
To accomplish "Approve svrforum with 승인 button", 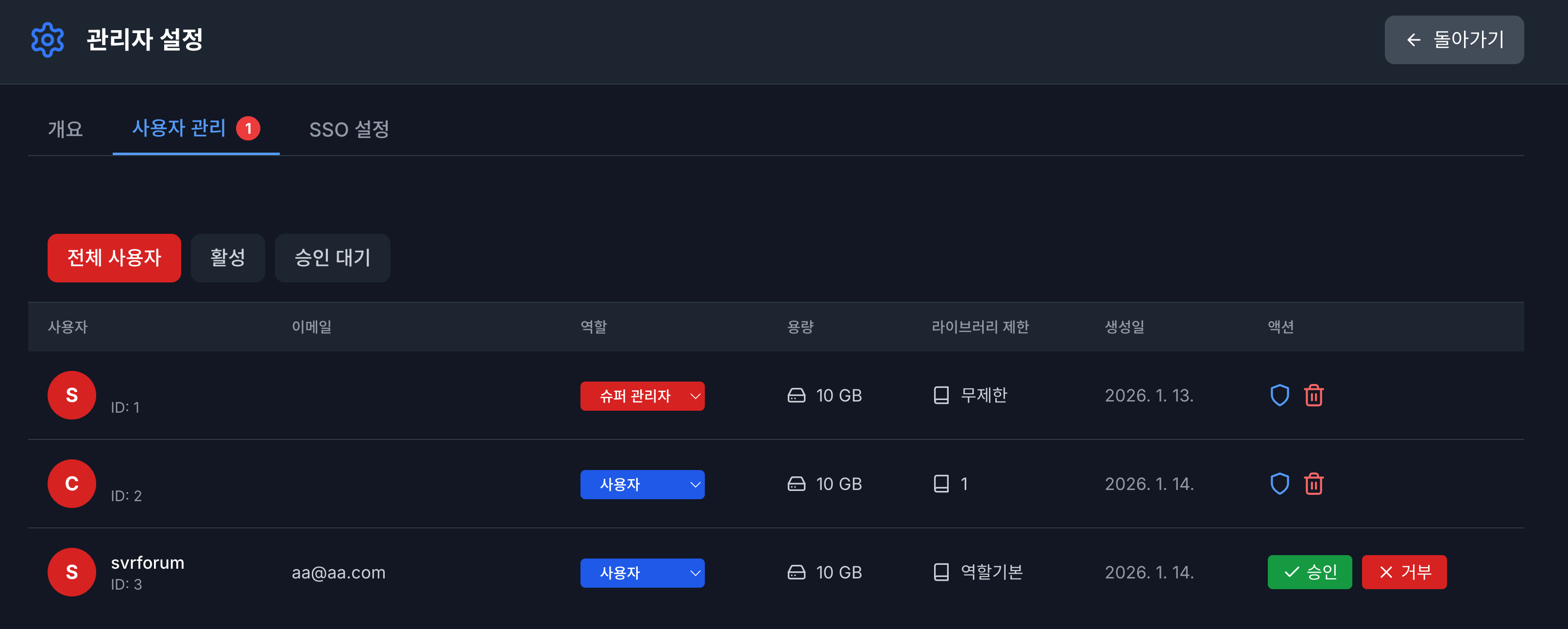I will 1309,573.
